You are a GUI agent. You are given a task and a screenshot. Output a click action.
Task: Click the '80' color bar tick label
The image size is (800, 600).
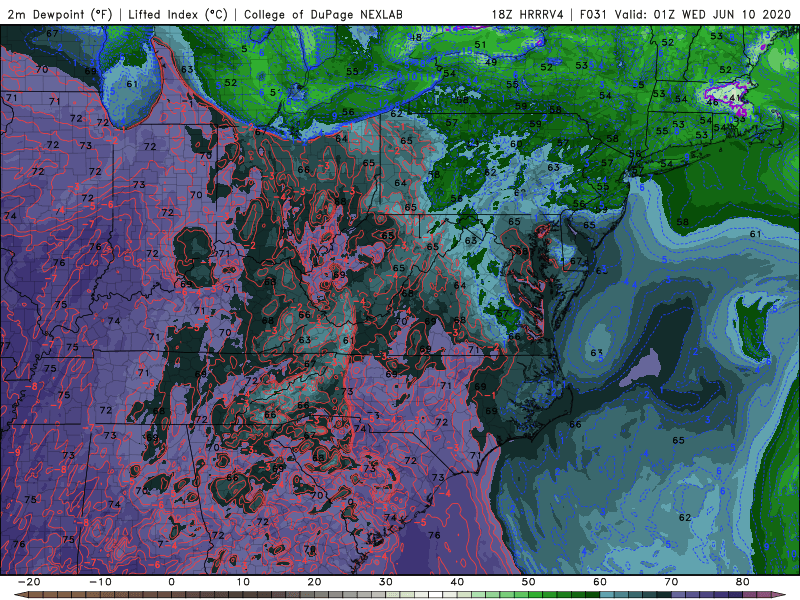[743, 582]
